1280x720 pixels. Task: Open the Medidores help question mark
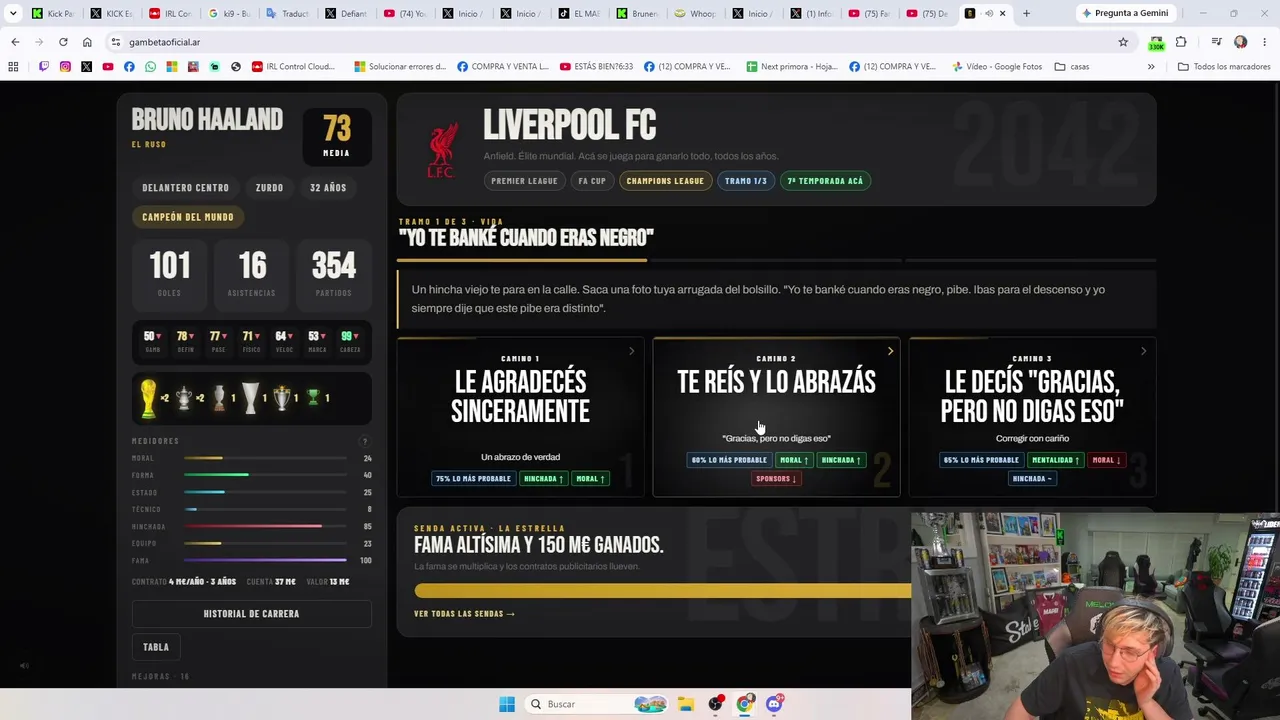click(x=365, y=441)
